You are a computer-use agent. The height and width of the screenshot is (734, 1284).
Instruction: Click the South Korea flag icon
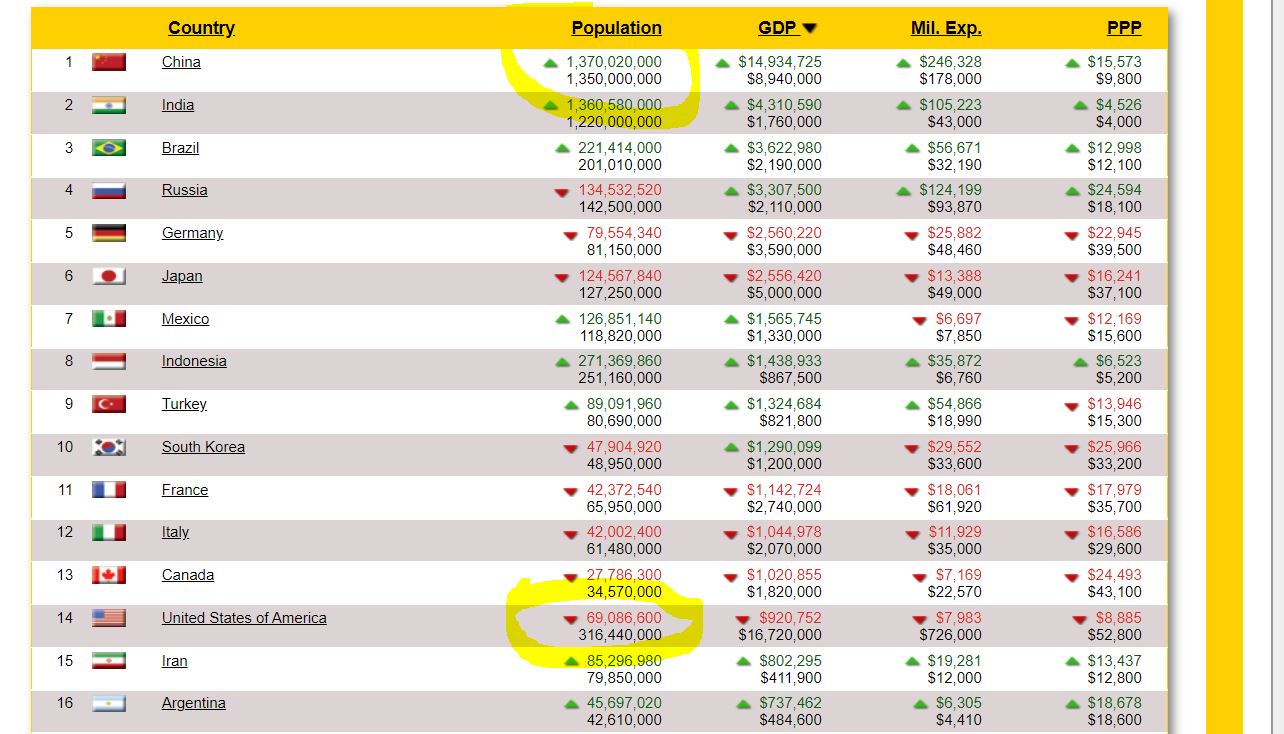pyautogui.click(x=109, y=447)
